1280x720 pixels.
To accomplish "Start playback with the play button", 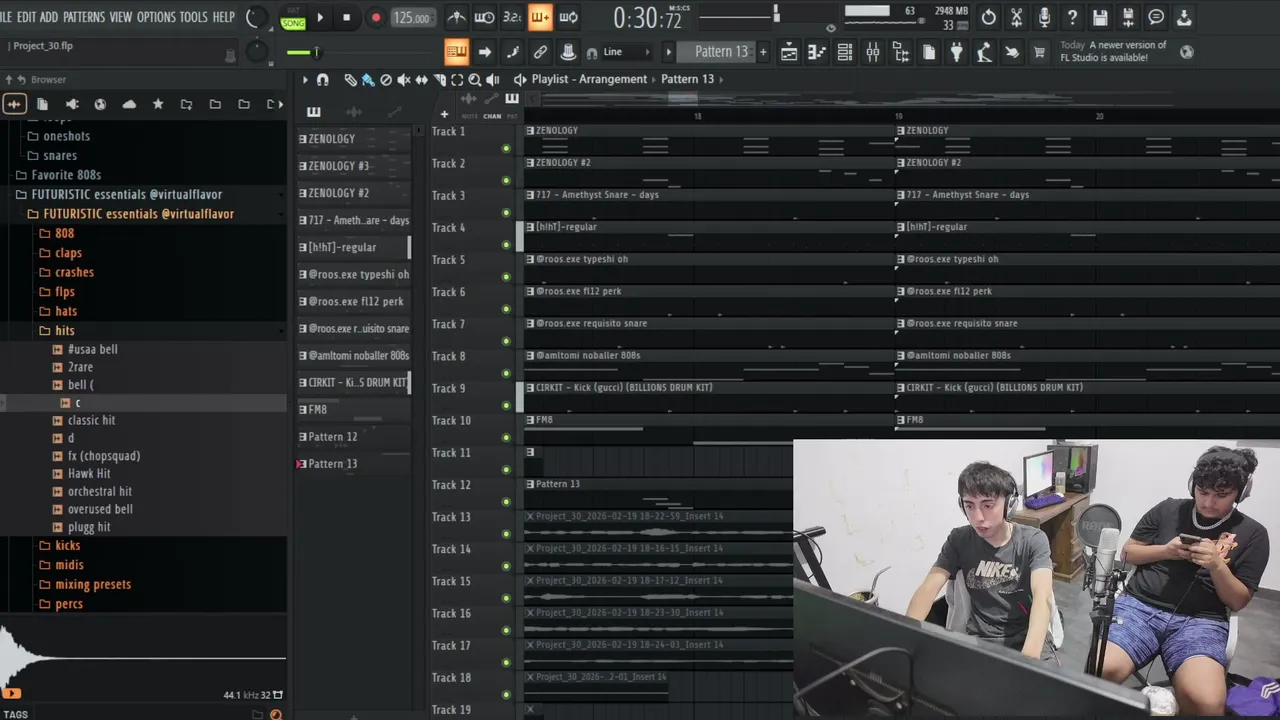I will 320,17.
